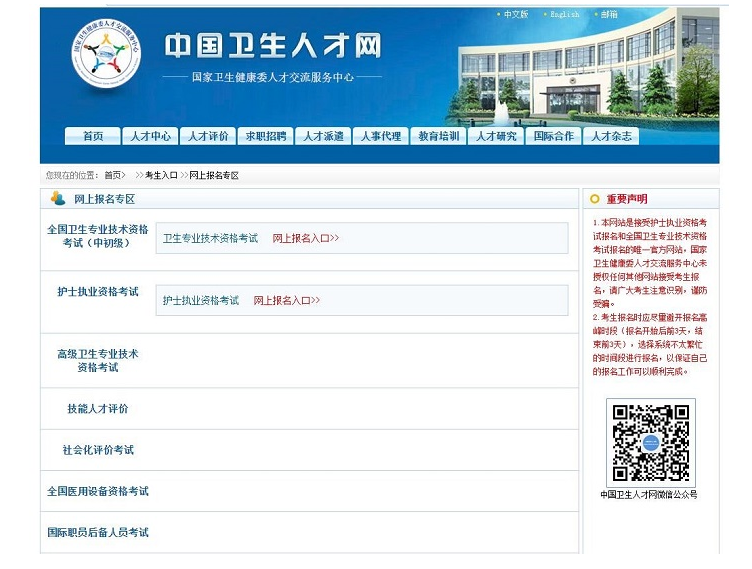Open the 人才研究 navigation tab
The image size is (752, 569).
click(x=496, y=136)
